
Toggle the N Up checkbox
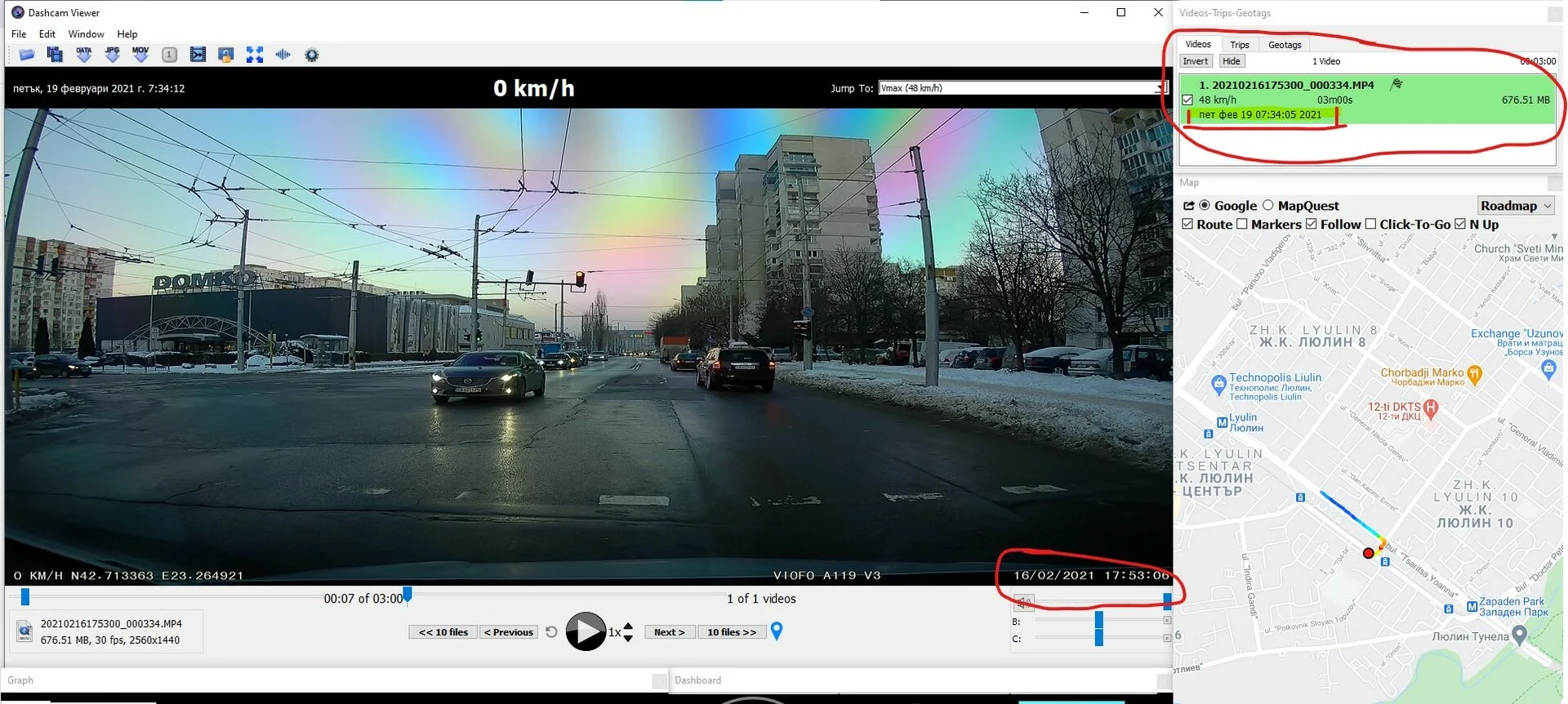click(x=1460, y=224)
